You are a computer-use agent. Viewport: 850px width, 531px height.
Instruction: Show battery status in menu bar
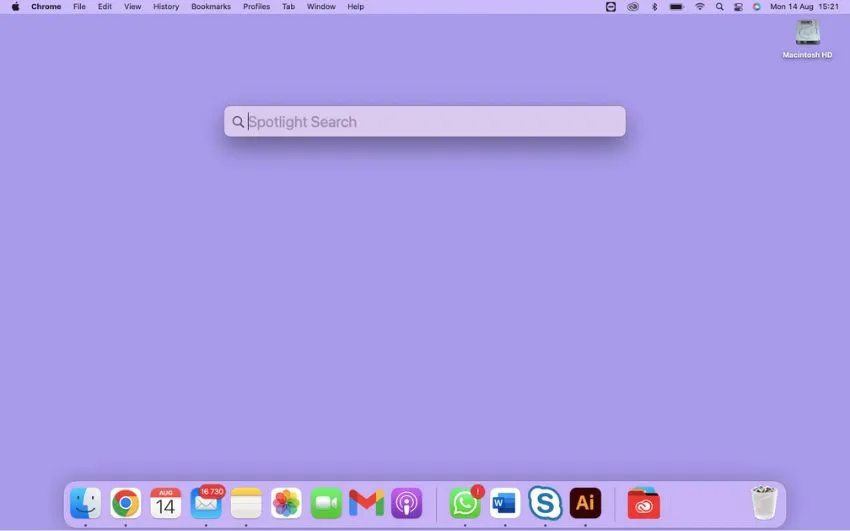(677, 7)
